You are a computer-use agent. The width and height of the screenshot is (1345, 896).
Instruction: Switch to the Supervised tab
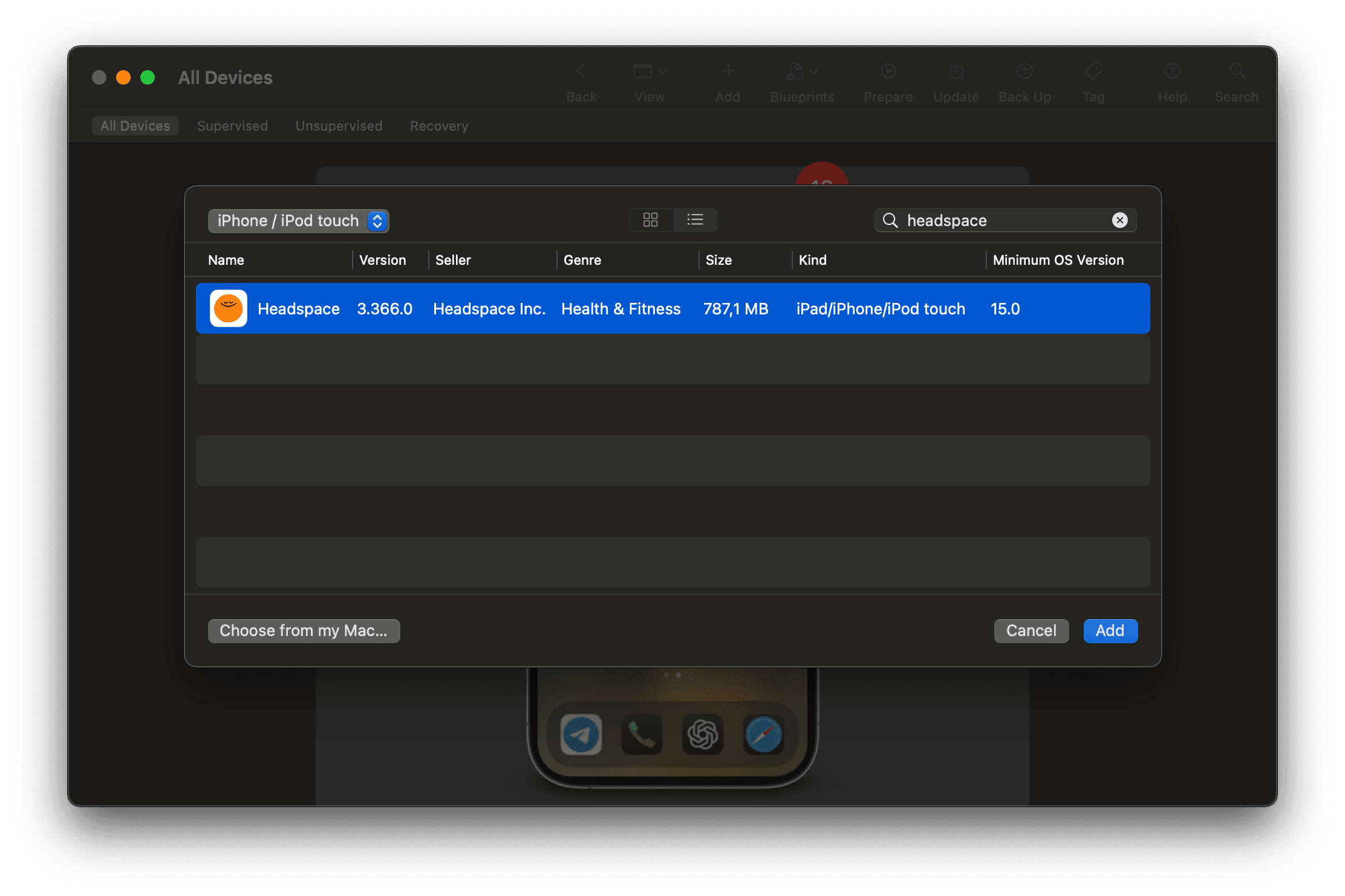tap(232, 126)
